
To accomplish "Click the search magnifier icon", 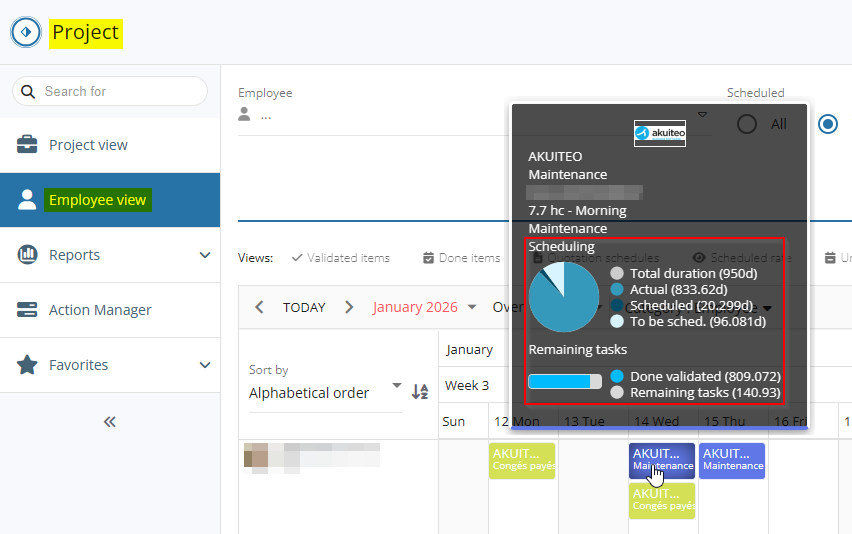I will pyautogui.click(x=28, y=91).
